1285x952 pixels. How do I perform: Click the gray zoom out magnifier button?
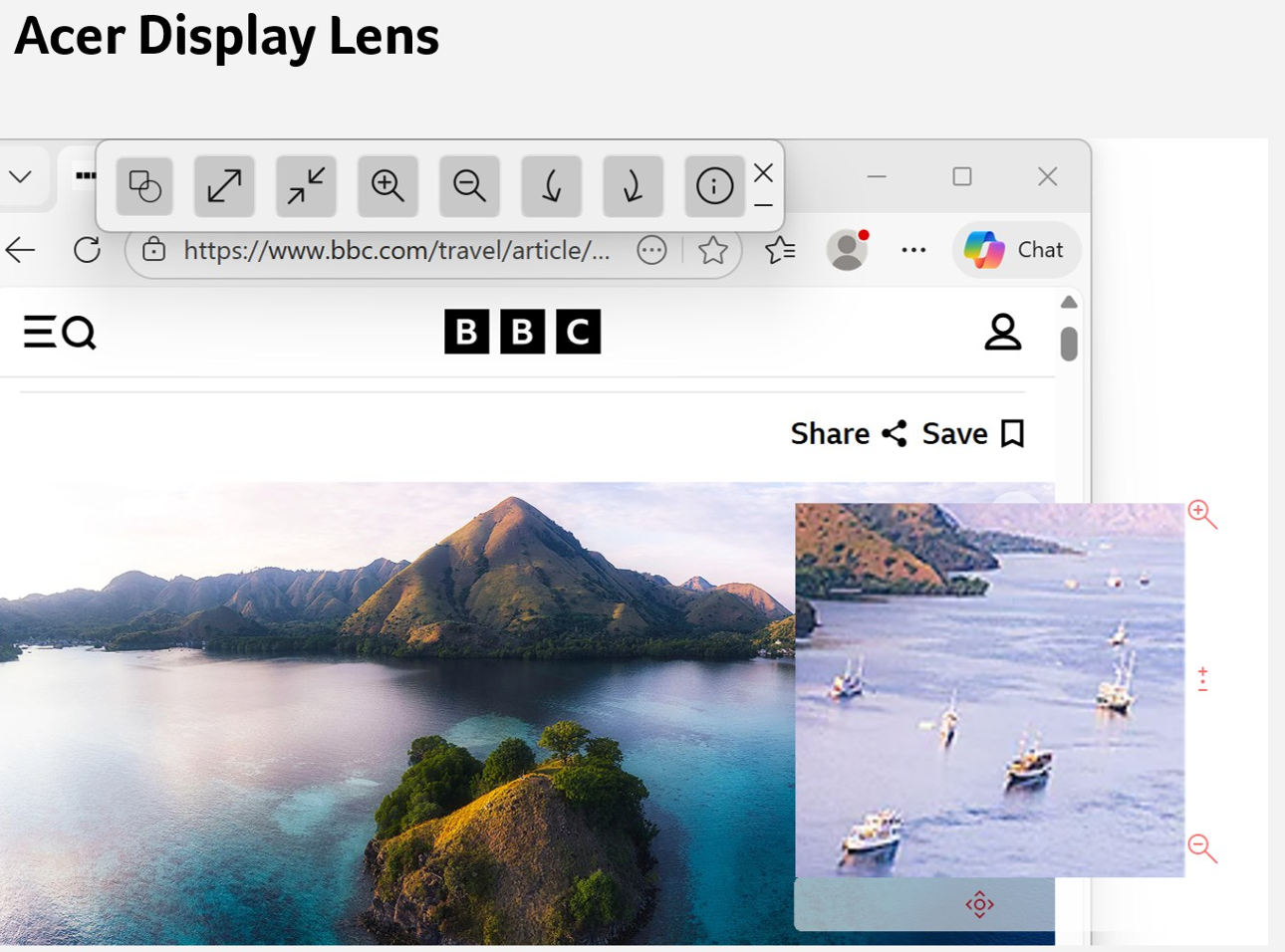(x=469, y=186)
